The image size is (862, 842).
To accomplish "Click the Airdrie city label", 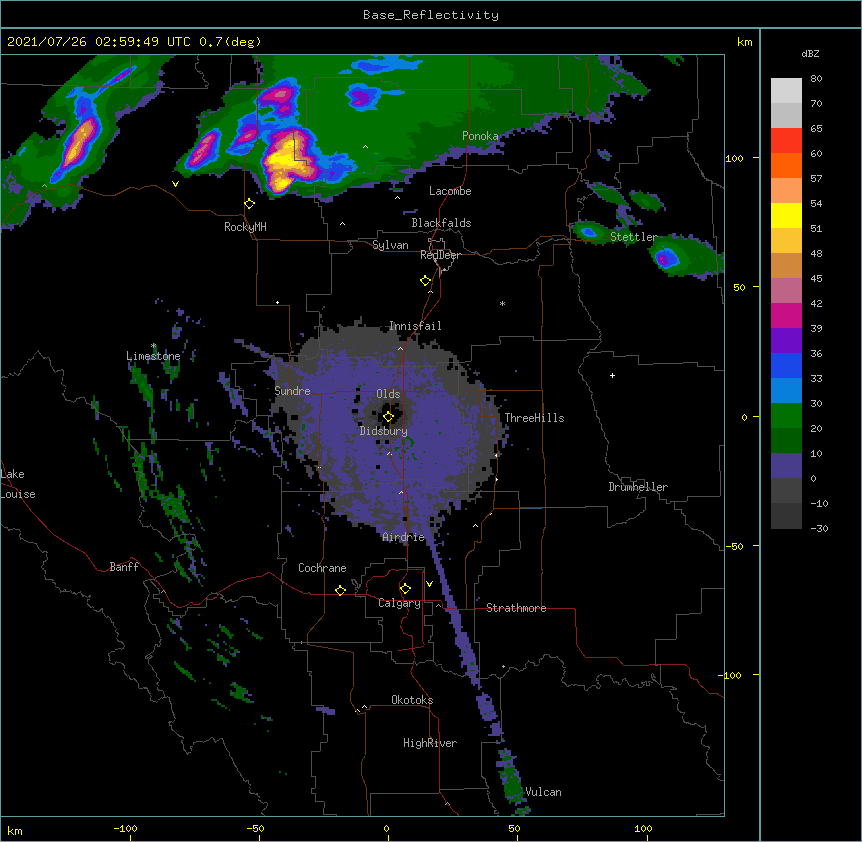I will (x=404, y=537).
